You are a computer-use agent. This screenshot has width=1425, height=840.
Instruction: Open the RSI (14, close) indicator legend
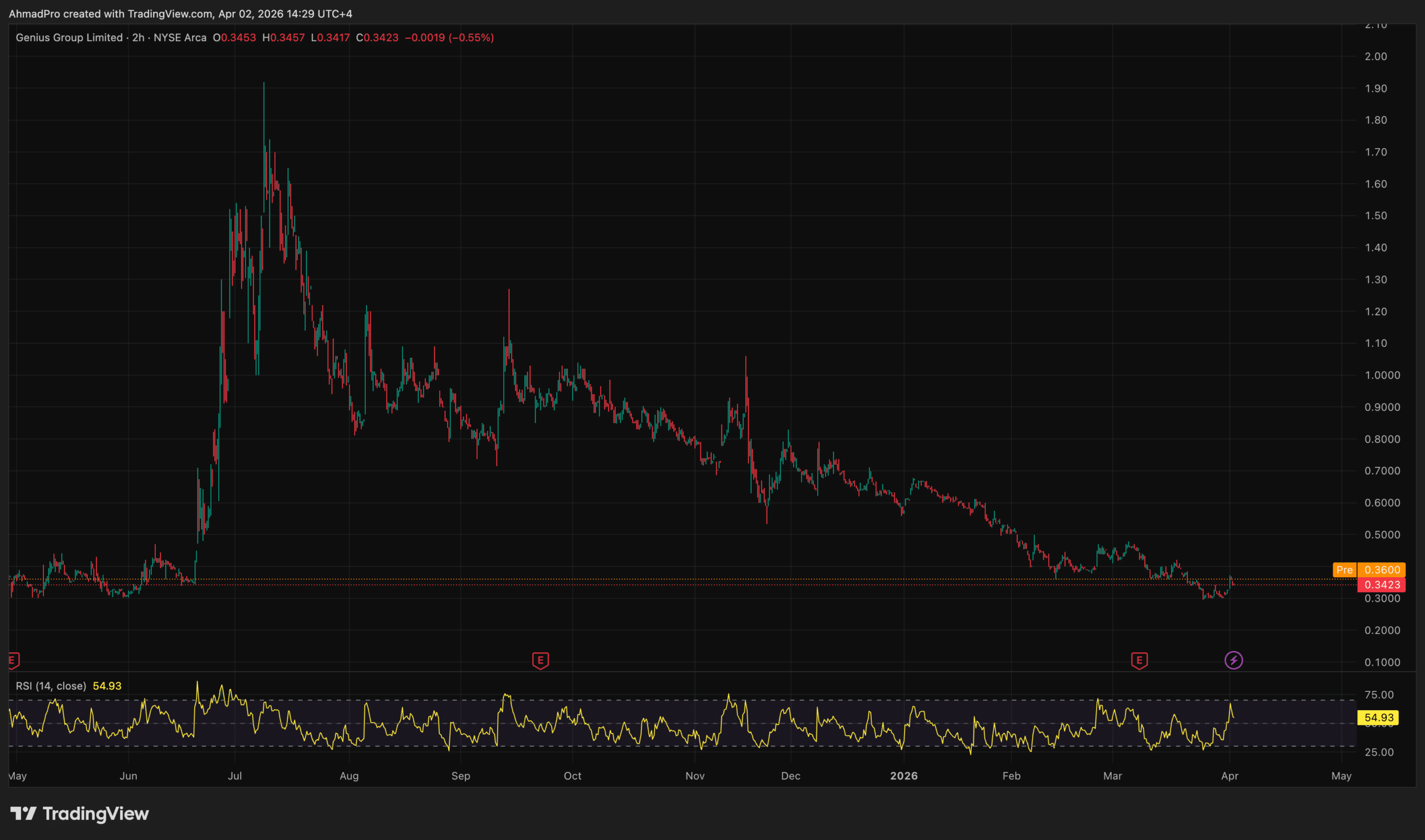[51, 686]
